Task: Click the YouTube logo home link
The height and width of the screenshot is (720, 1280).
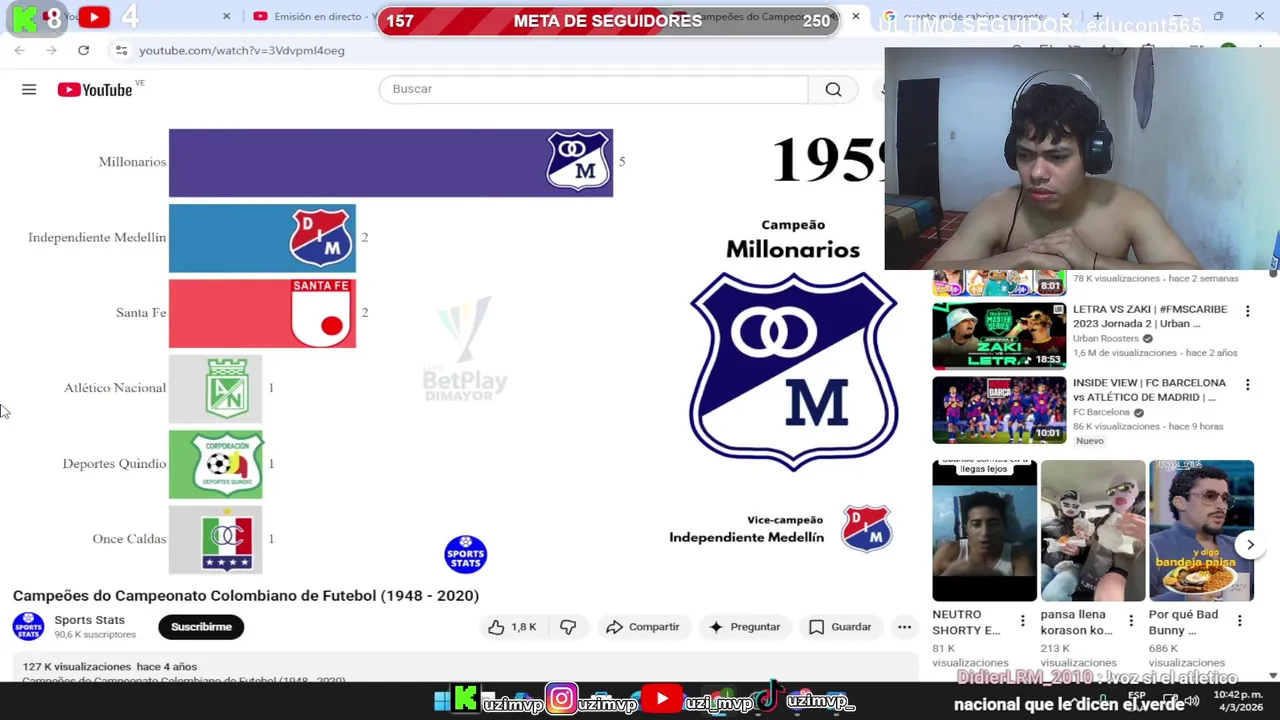Action: pos(95,90)
